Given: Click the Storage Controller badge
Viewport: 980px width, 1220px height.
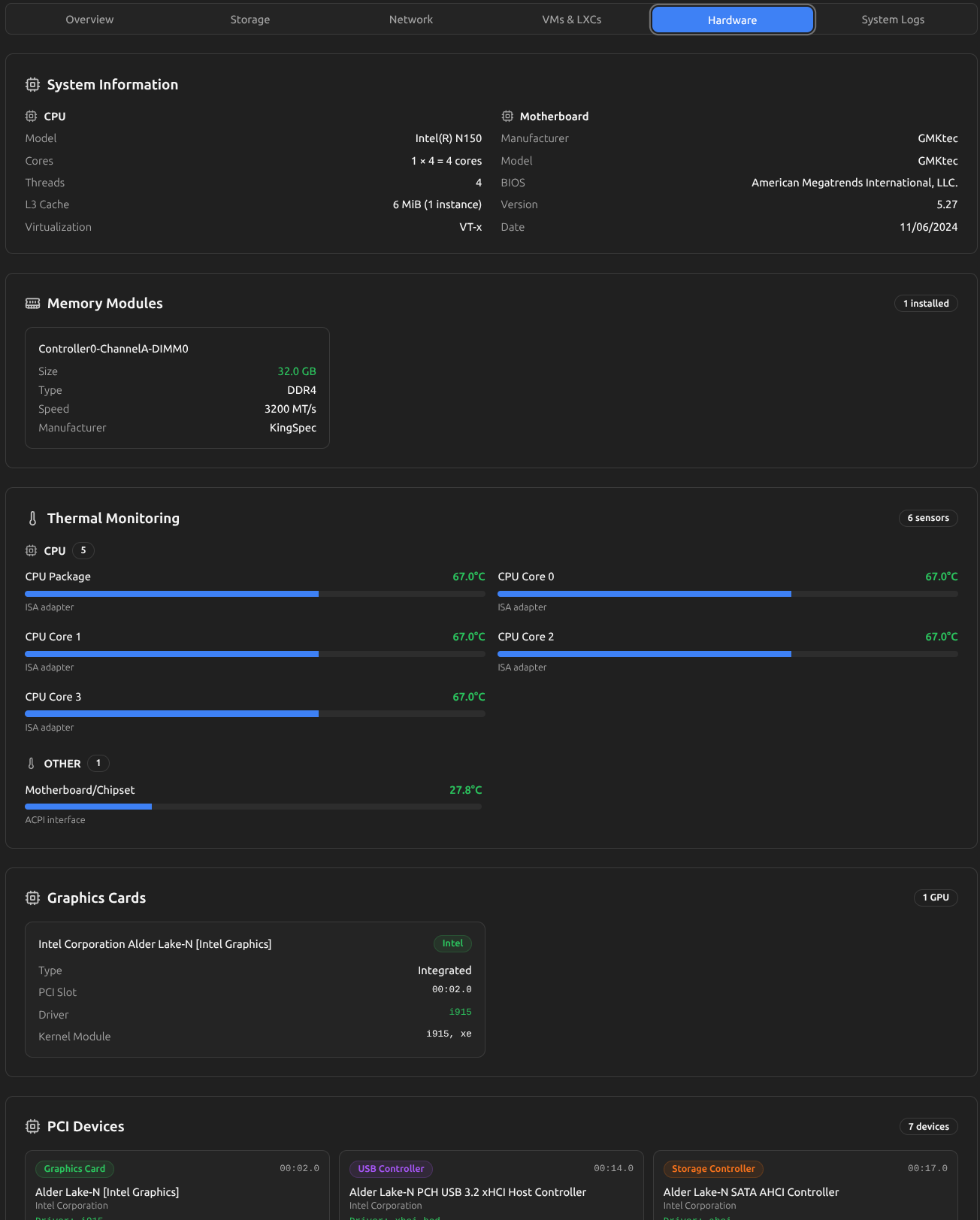Looking at the screenshot, I should point(713,1169).
